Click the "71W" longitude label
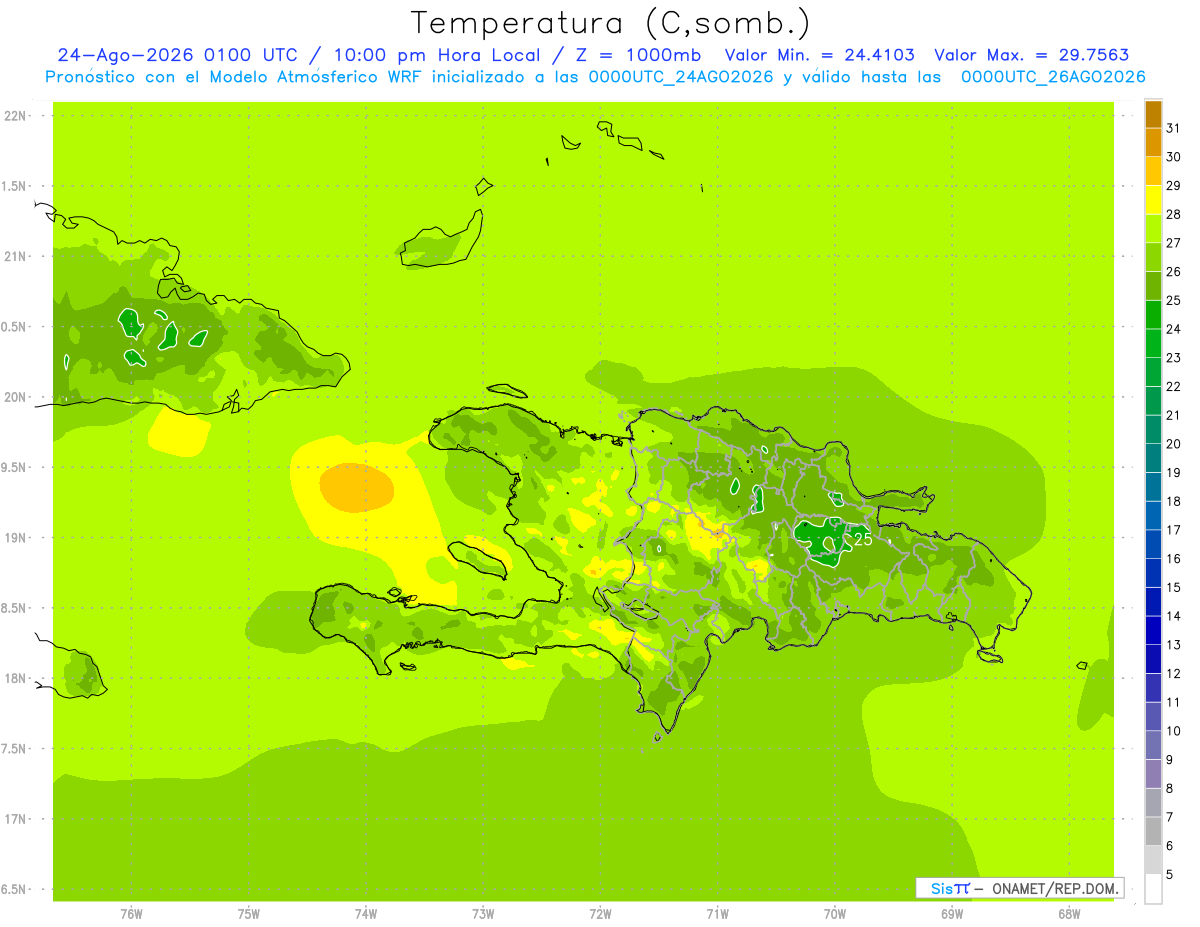 coord(717,914)
